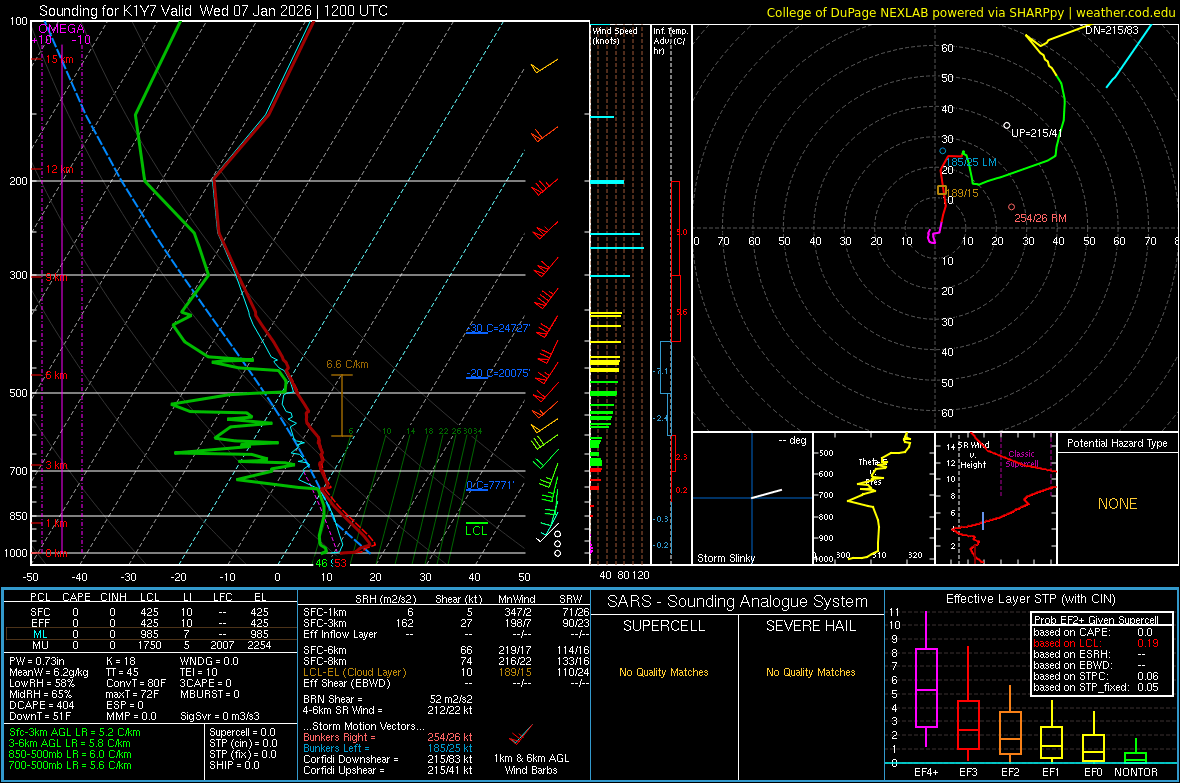Click the SUPERCELL column heading
The width and height of the screenshot is (1180, 783).
[x=664, y=626]
